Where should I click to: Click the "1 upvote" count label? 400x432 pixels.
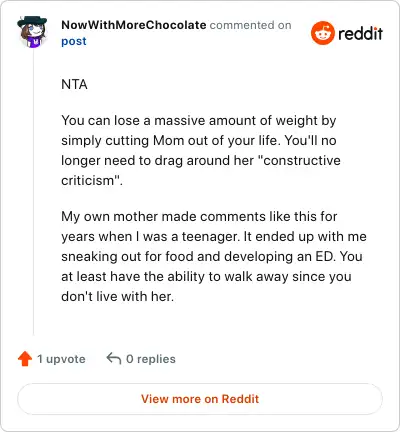61,359
